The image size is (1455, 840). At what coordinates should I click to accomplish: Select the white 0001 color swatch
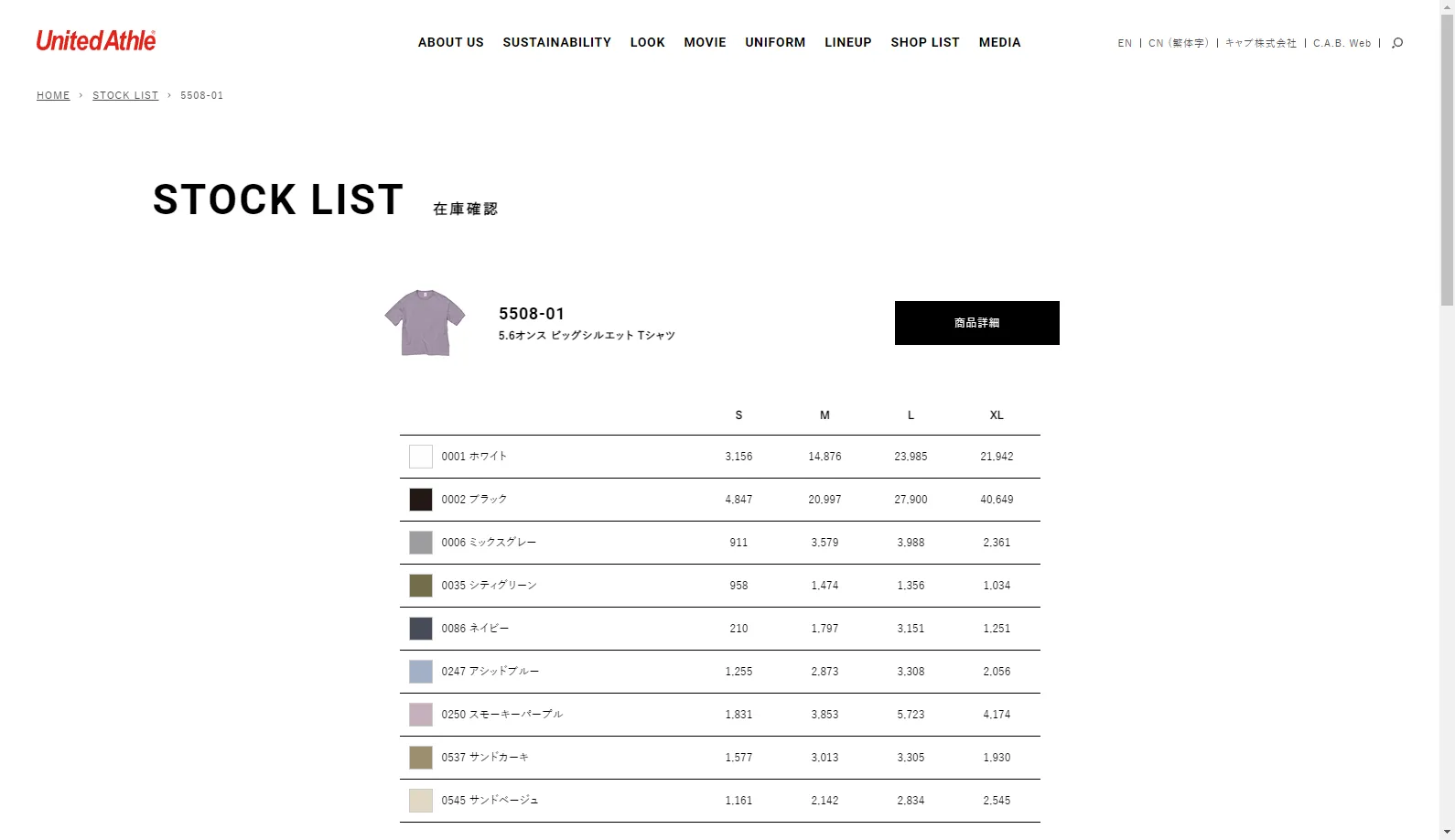421,457
